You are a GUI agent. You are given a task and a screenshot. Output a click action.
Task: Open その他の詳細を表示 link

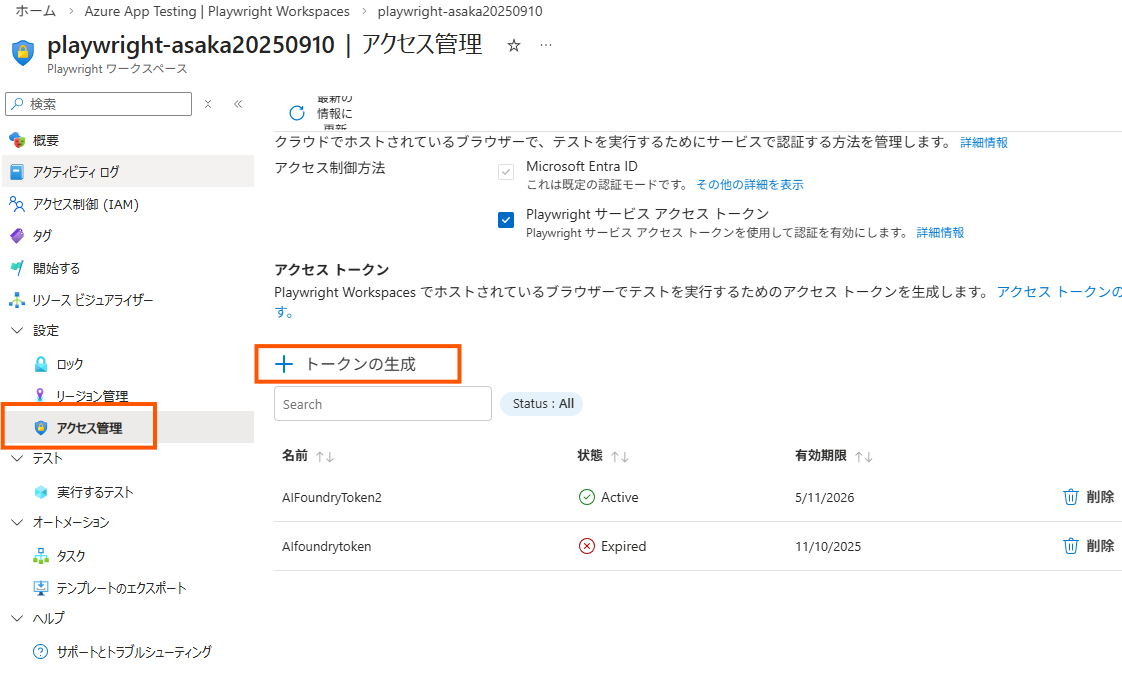(x=750, y=185)
